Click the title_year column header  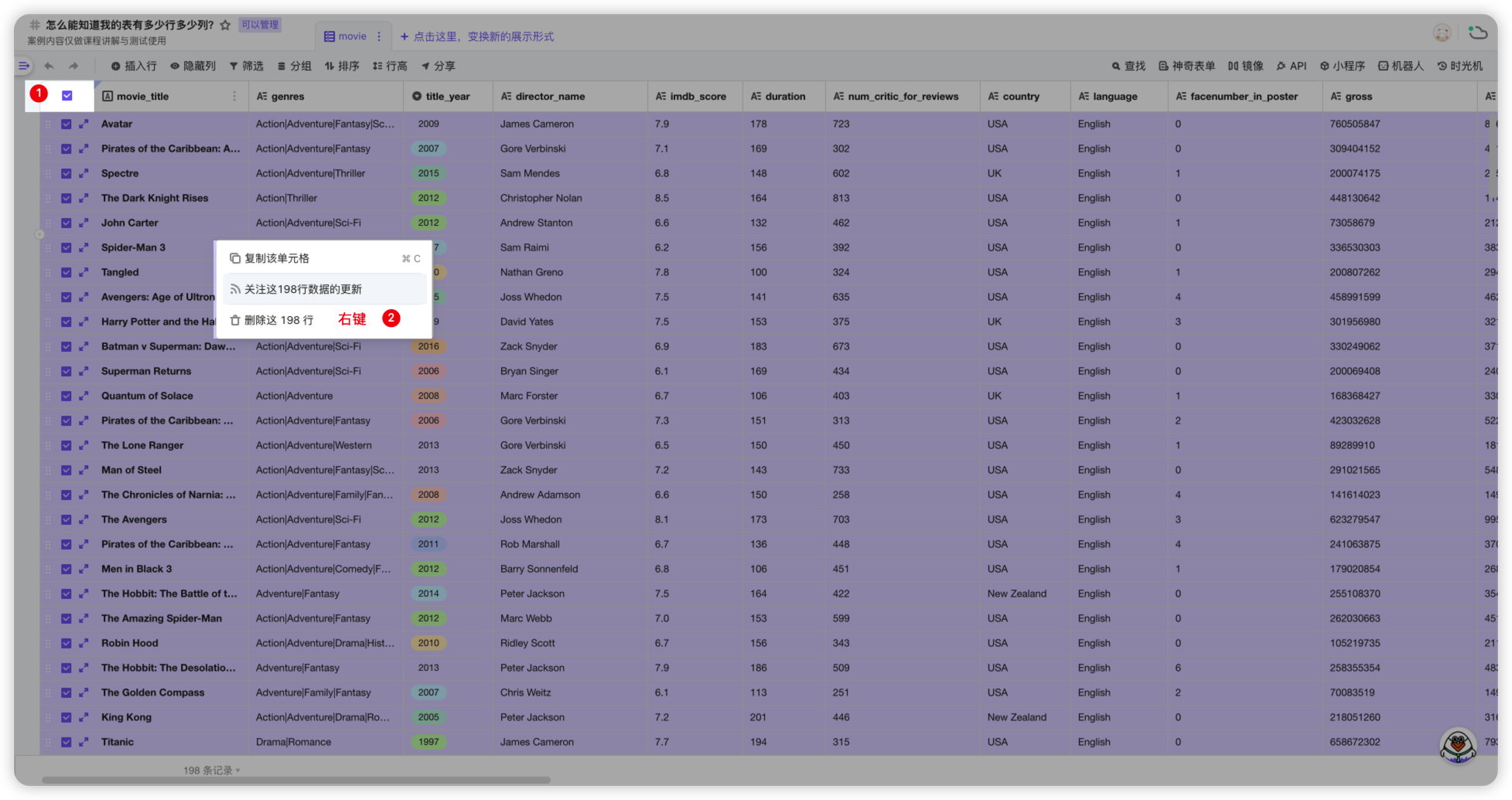pyautogui.click(x=448, y=97)
